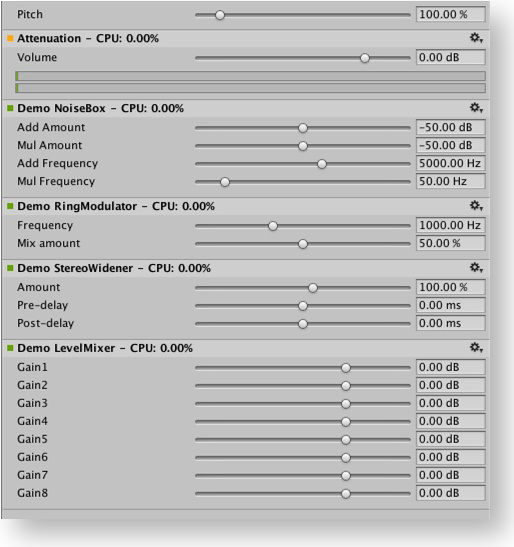Click the Gain8 parameter label
This screenshot has height=547, width=514.
tap(32, 493)
